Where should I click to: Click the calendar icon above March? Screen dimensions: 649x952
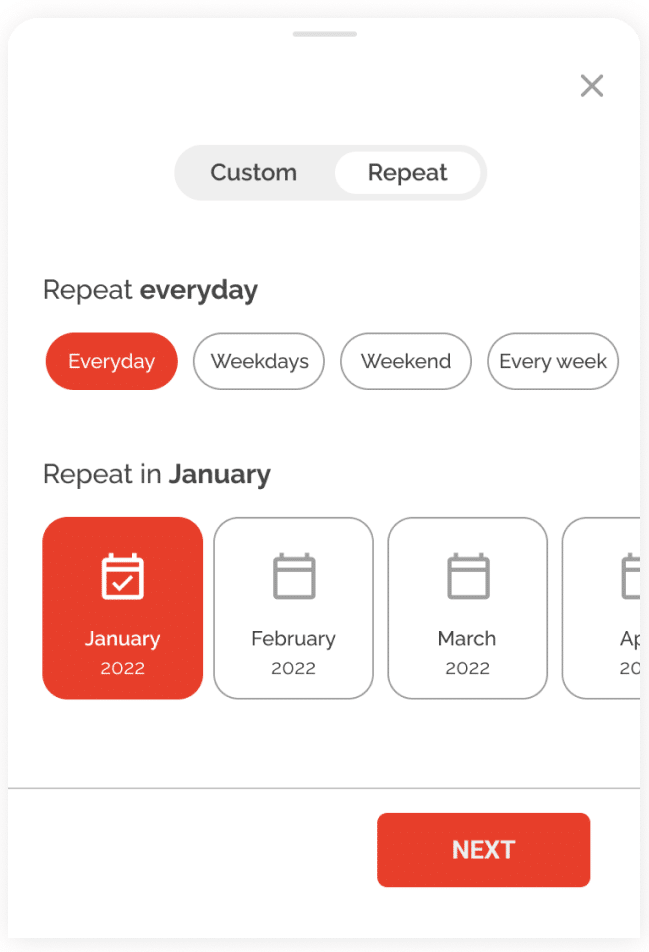point(468,577)
